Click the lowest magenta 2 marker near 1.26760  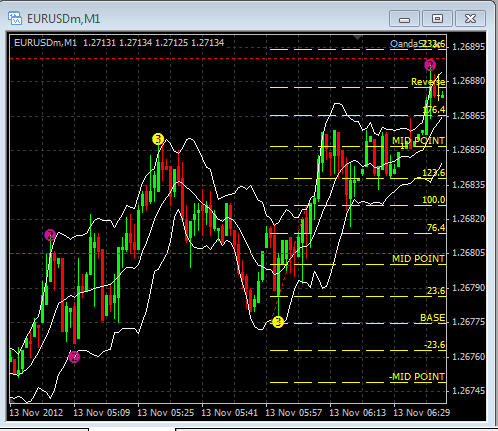coord(74,357)
